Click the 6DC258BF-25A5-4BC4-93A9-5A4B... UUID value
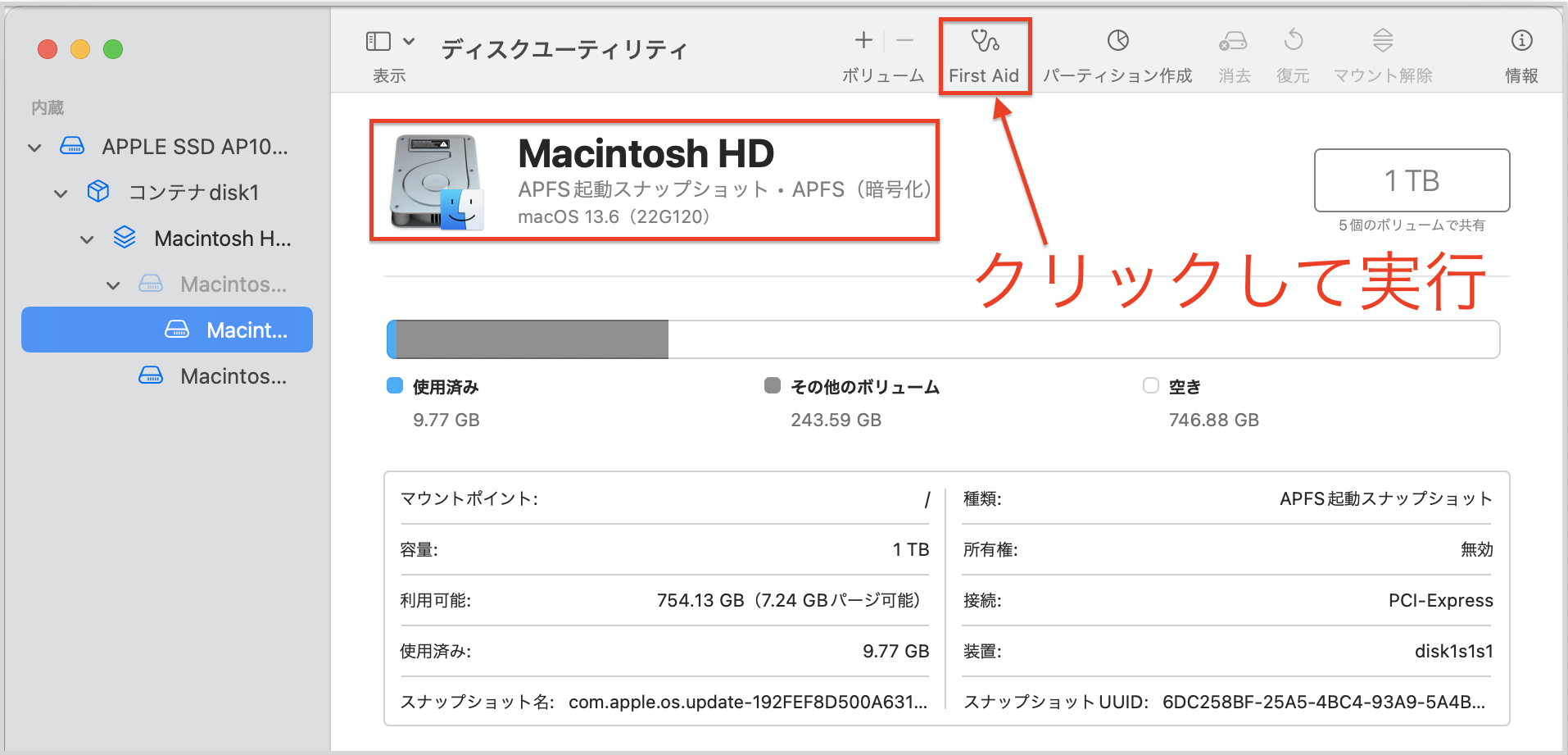Viewport: 1568px width, 755px height. [x=1324, y=702]
